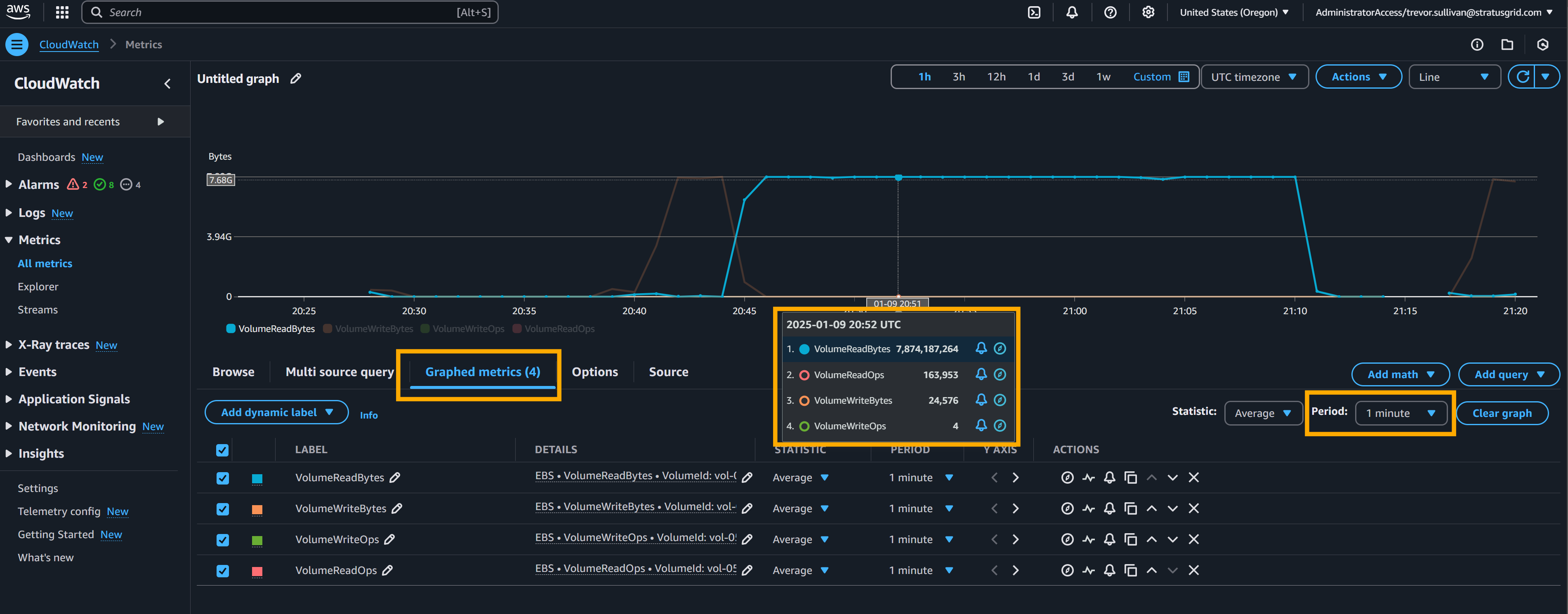The height and width of the screenshot is (614, 1568).
Task: Open the CloudWatch breadcrumb link
Action: pos(69,45)
